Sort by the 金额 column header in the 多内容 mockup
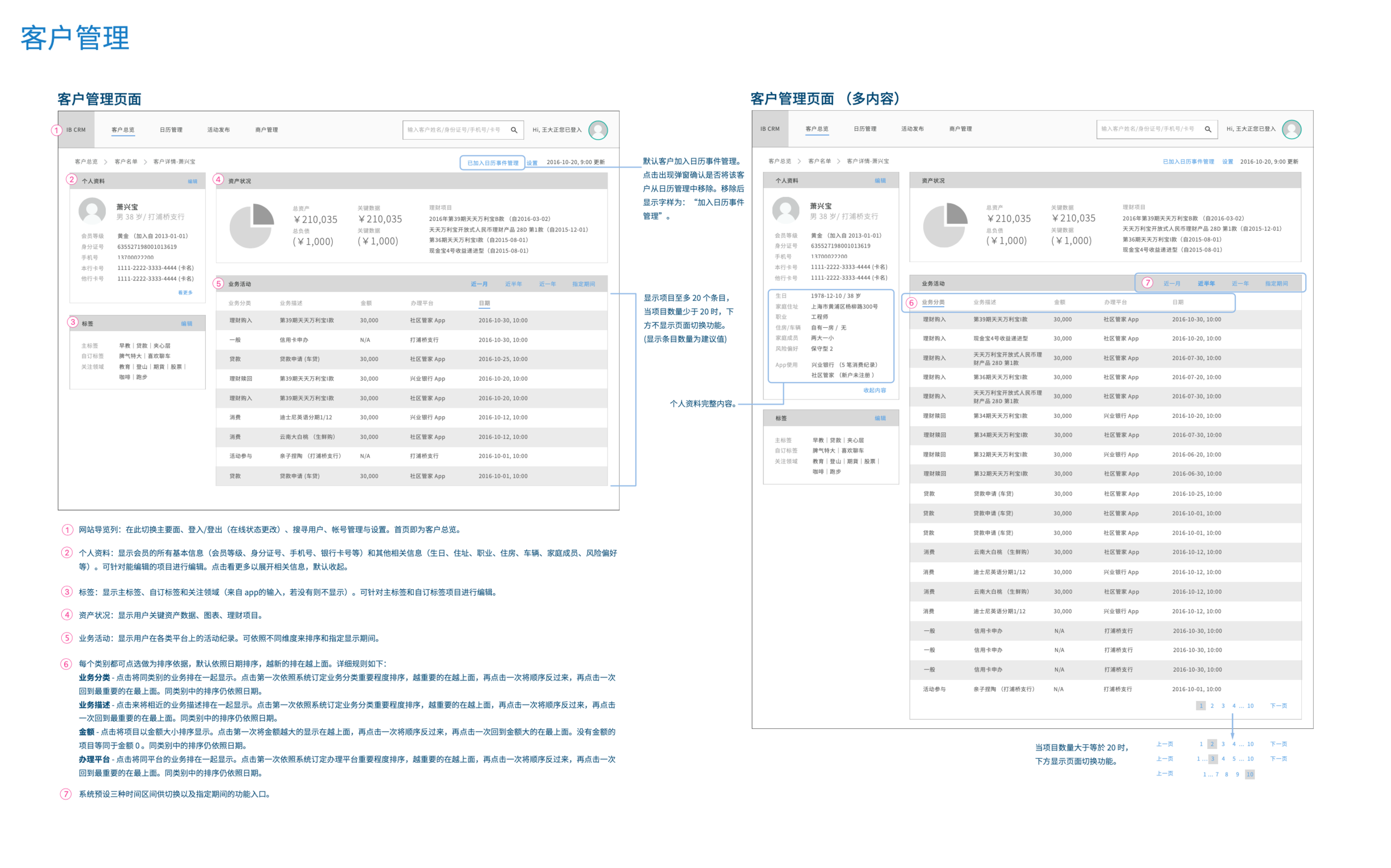 point(1060,303)
